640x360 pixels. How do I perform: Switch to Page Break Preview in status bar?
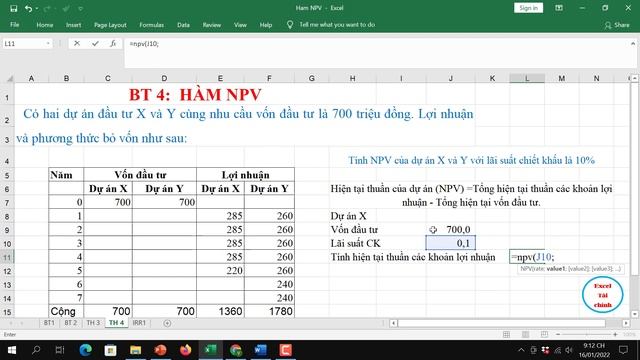[544, 335]
